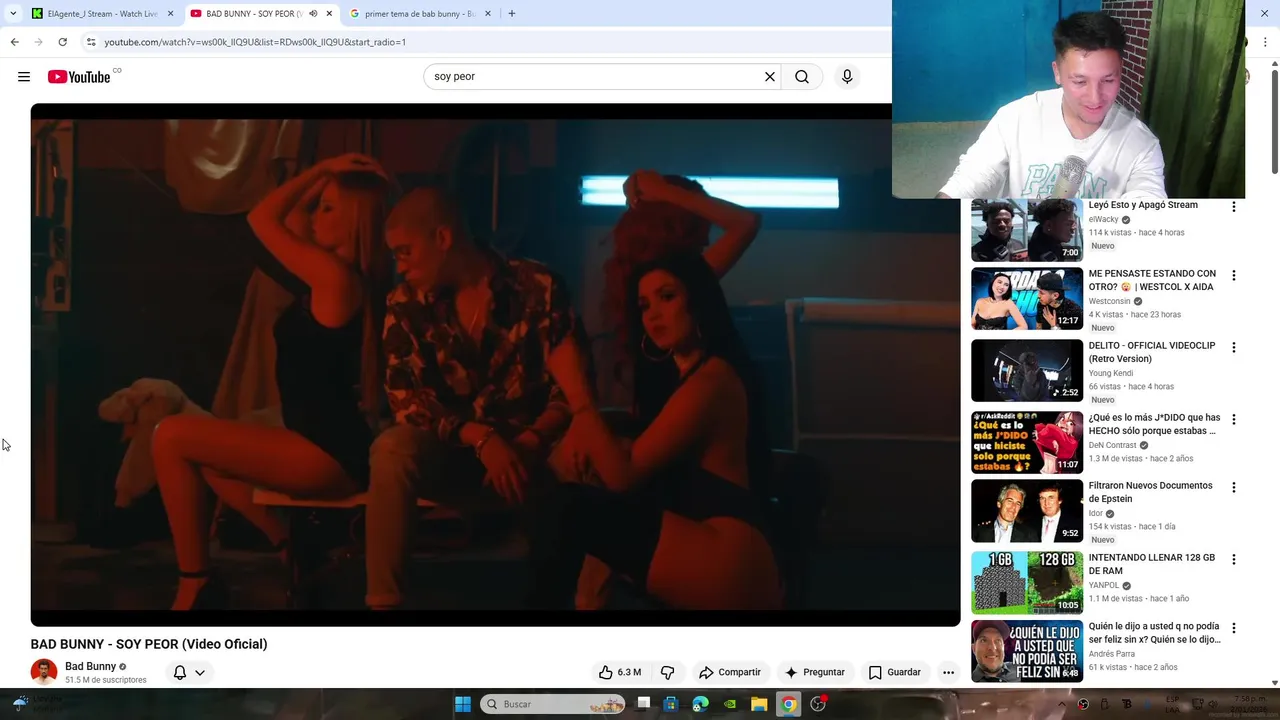
Task: Open options for the DeN Contrast video
Action: [1234, 419]
